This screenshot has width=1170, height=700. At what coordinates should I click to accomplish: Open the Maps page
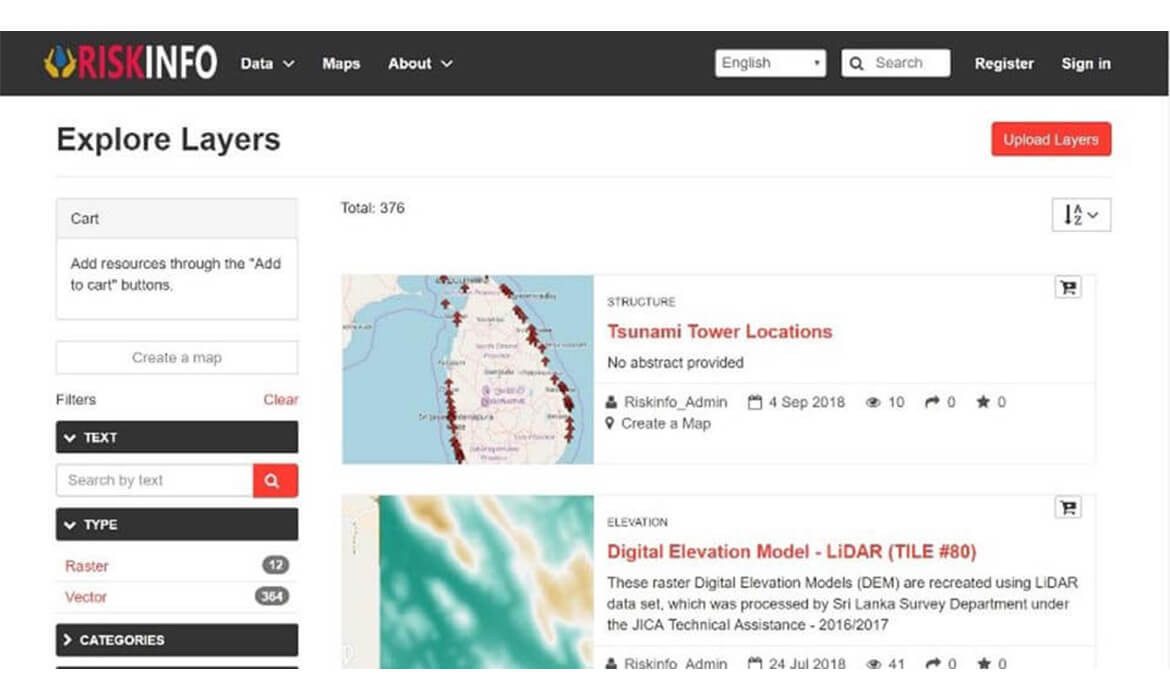[x=341, y=63]
